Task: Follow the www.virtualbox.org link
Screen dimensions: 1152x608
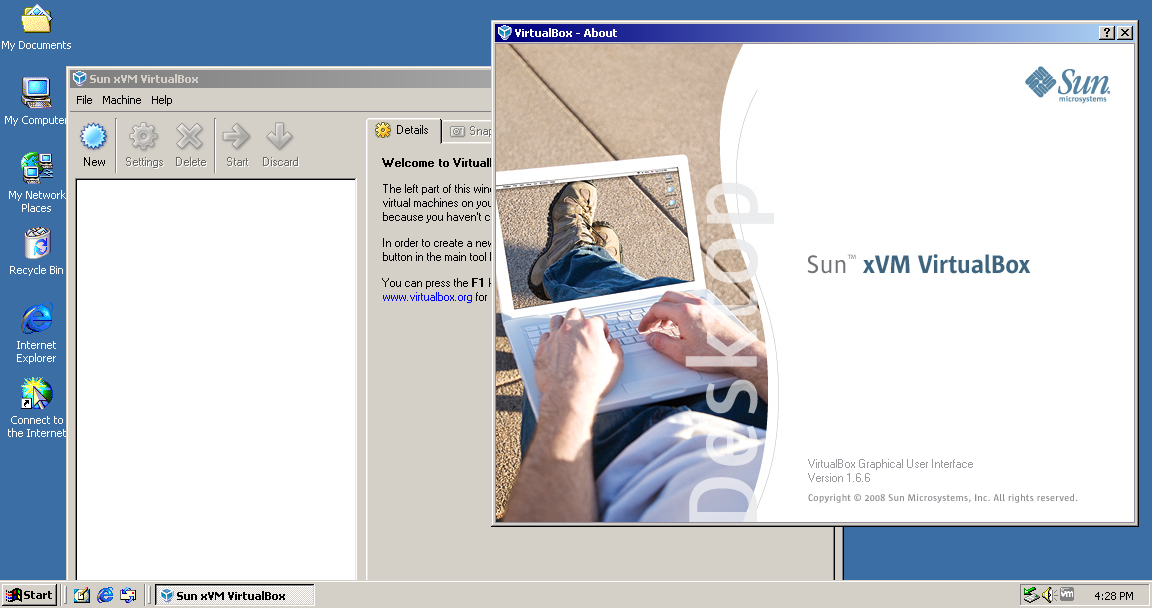Action: tap(427, 297)
